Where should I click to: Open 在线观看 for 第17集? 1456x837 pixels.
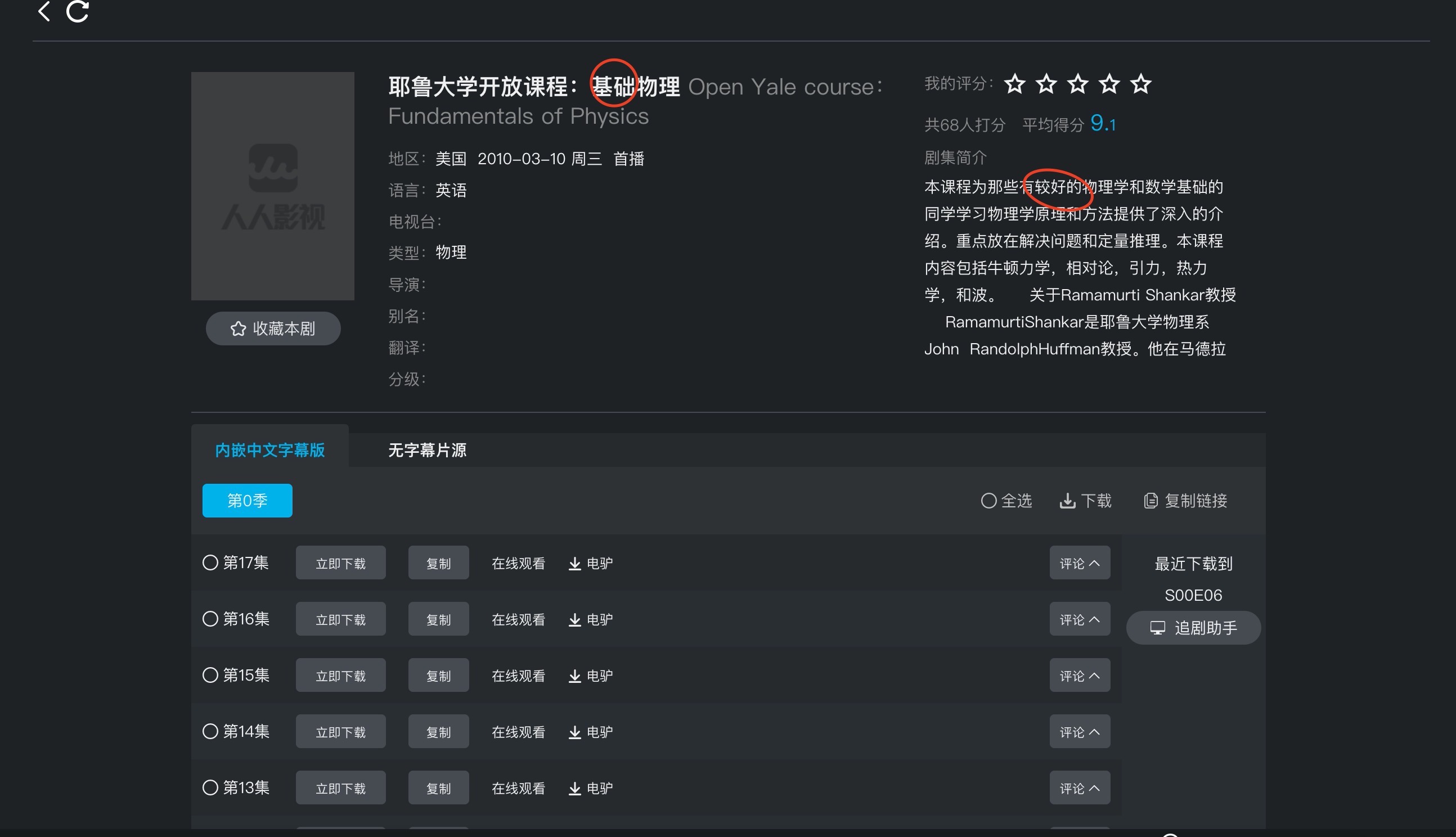[519, 564]
